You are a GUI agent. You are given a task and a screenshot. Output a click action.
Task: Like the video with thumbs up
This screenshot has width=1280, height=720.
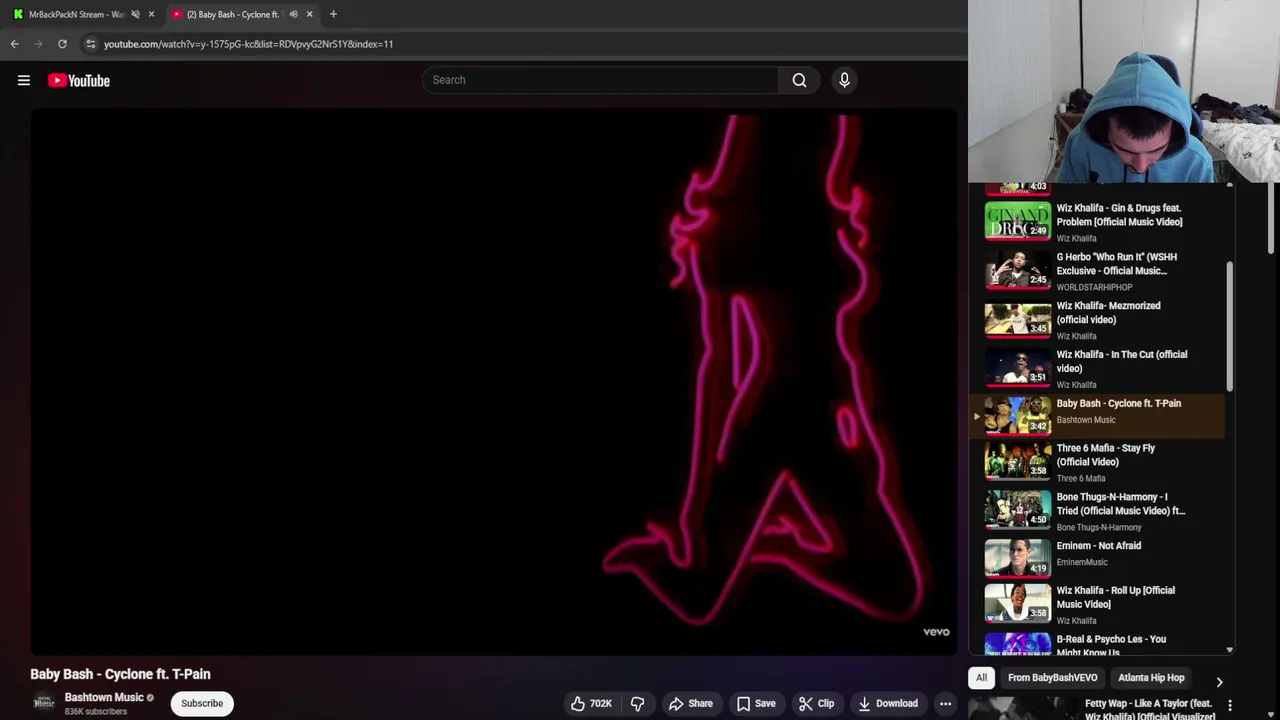pos(591,703)
